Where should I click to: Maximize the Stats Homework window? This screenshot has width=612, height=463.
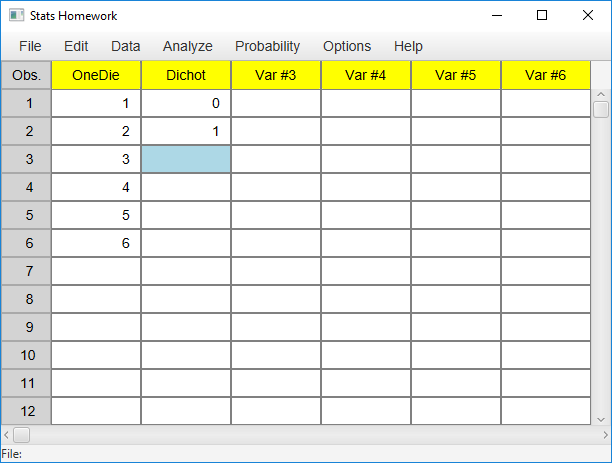click(542, 15)
